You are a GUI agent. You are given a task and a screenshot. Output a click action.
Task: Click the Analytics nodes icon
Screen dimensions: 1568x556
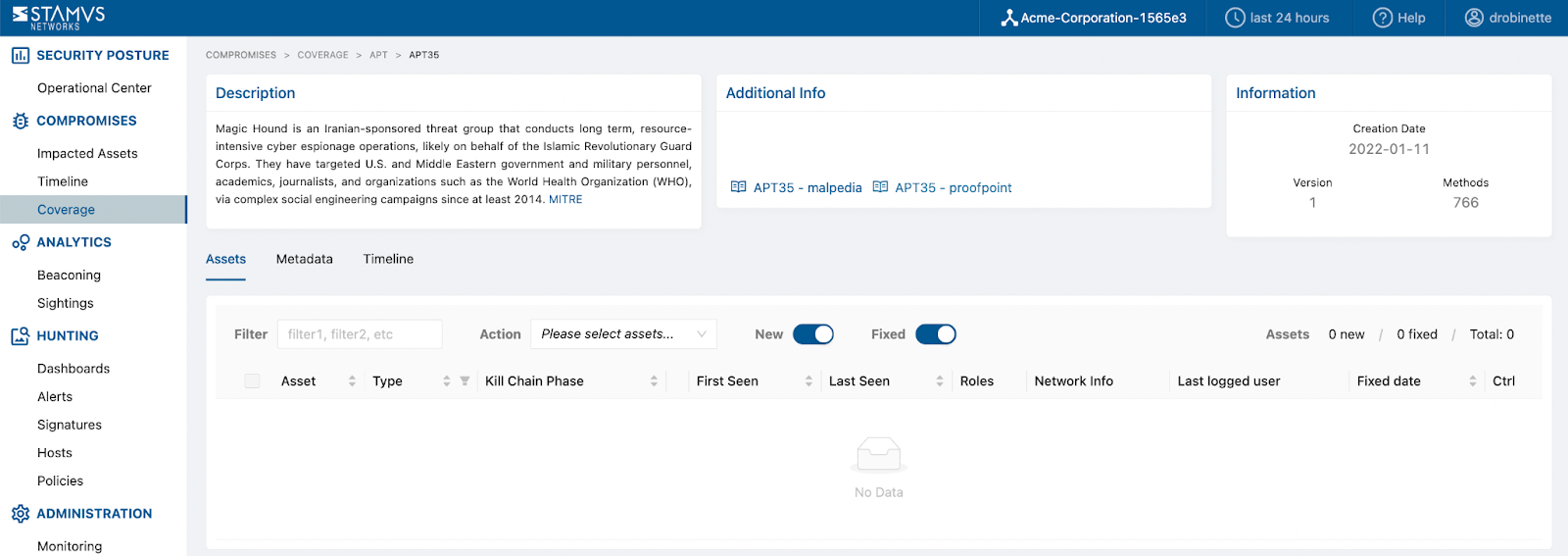[x=21, y=242]
